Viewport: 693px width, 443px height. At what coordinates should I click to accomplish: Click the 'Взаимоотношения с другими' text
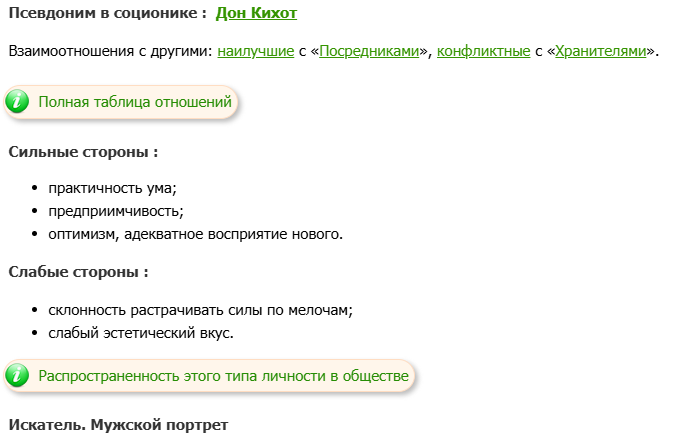click(111, 50)
